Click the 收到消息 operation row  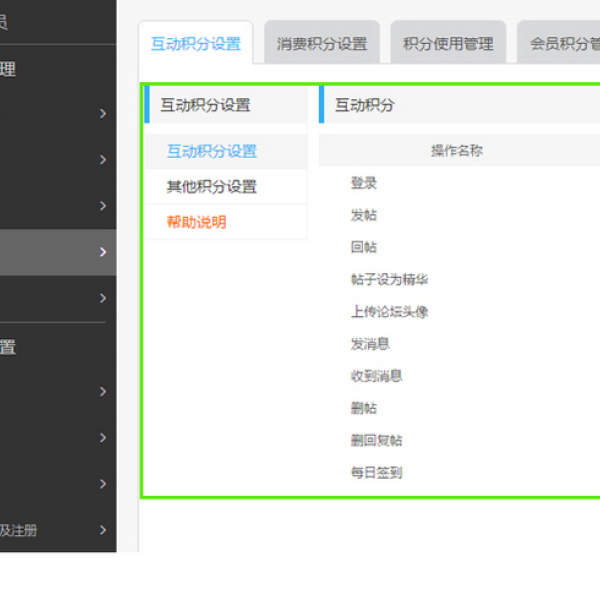click(376, 376)
